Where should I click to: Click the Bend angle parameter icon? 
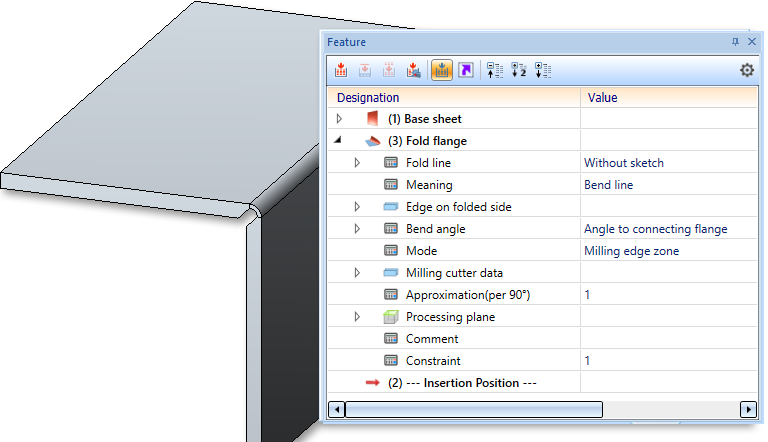(390, 228)
